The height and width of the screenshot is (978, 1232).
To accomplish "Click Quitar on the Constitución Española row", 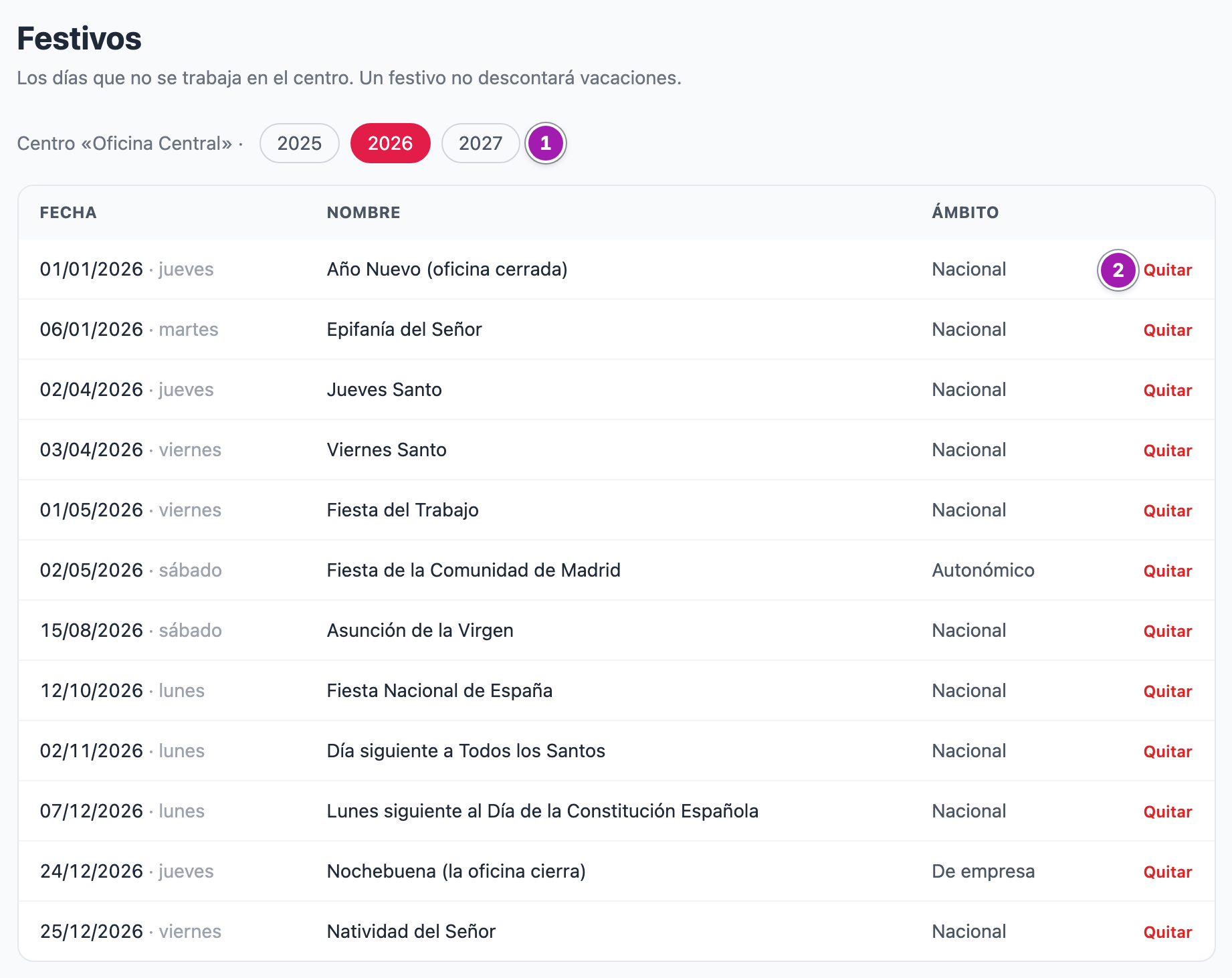I will 1167,811.
